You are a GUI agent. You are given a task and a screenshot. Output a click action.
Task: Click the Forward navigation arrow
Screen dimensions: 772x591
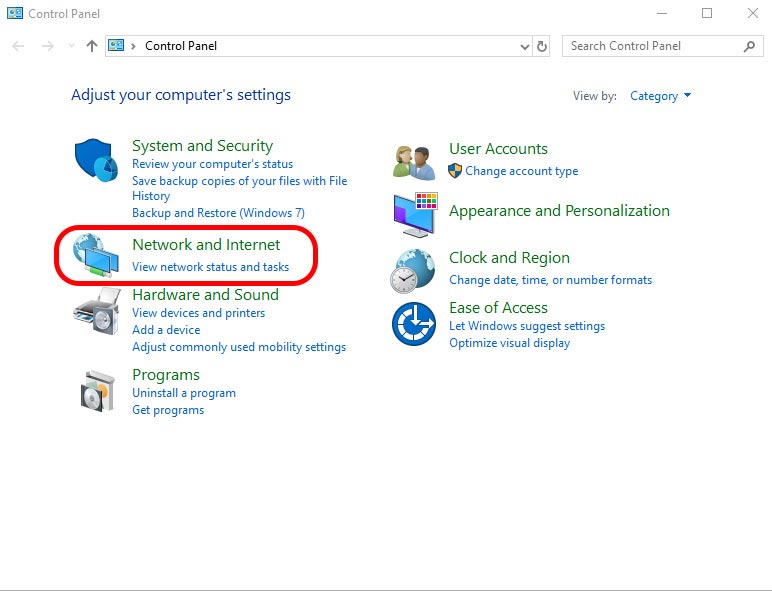coord(48,46)
